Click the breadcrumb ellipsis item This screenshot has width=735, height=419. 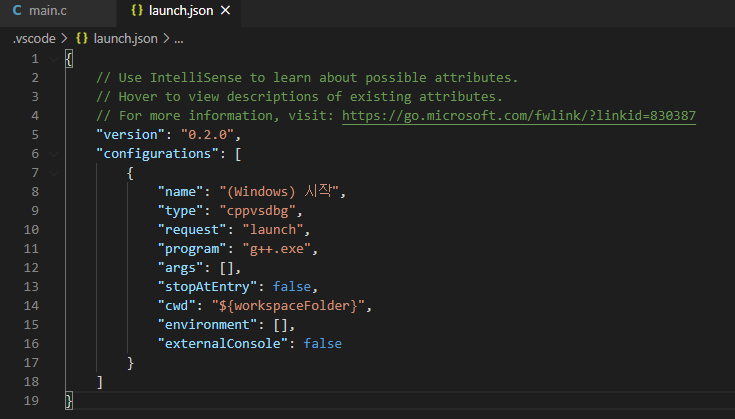(x=179, y=39)
